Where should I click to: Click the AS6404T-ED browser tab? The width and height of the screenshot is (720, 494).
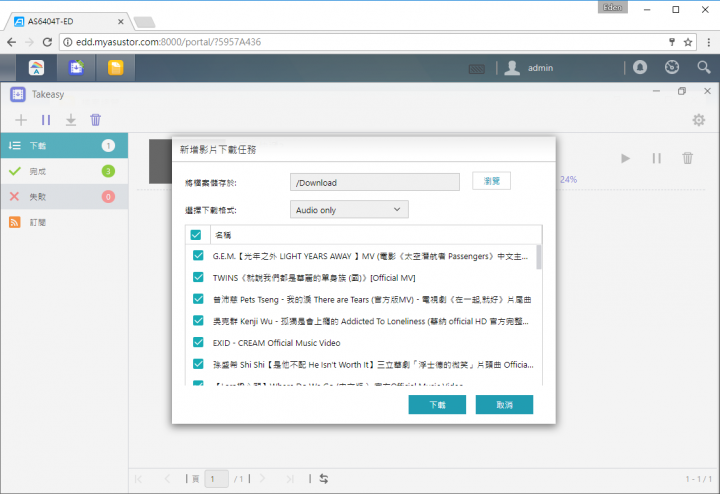(x=69, y=22)
